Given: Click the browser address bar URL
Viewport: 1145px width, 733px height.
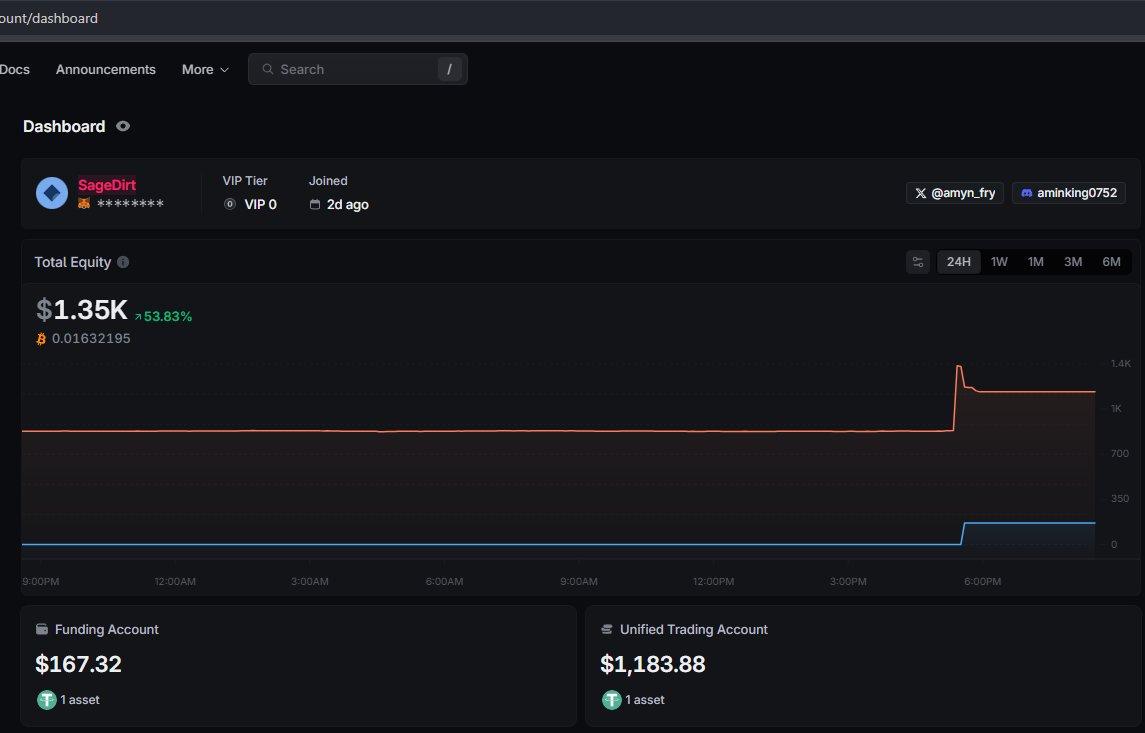Looking at the screenshot, I should (x=49, y=18).
